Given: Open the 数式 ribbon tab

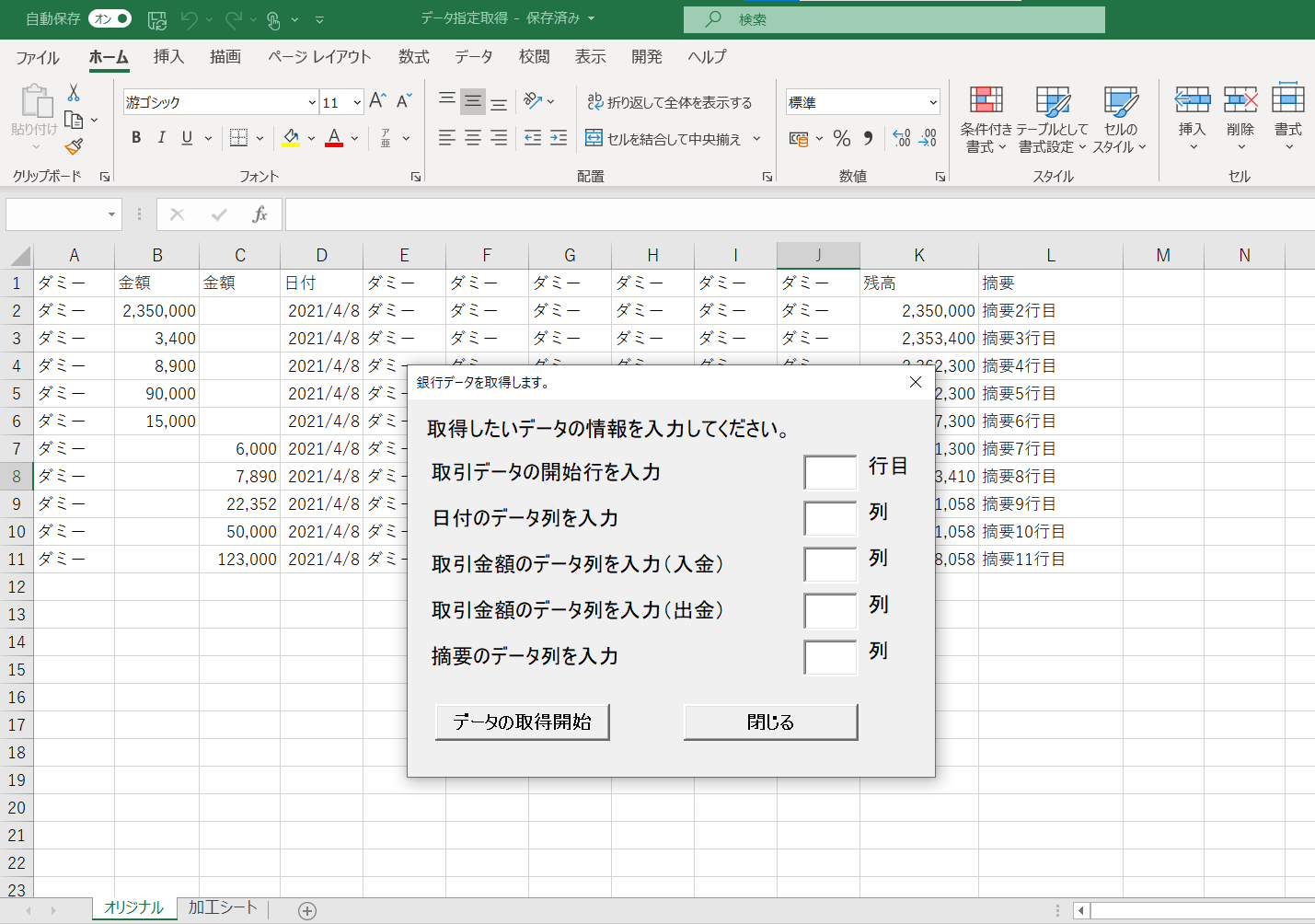Looking at the screenshot, I should click(x=413, y=57).
